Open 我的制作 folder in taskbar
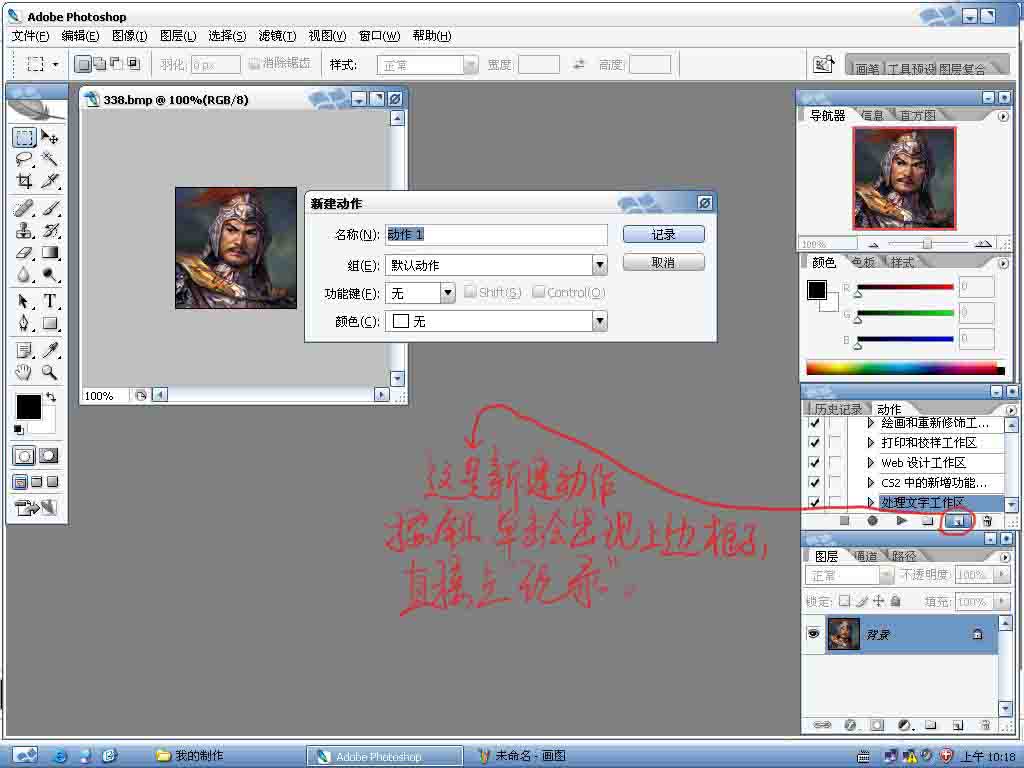Image resolution: width=1024 pixels, height=768 pixels. [x=191, y=756]
